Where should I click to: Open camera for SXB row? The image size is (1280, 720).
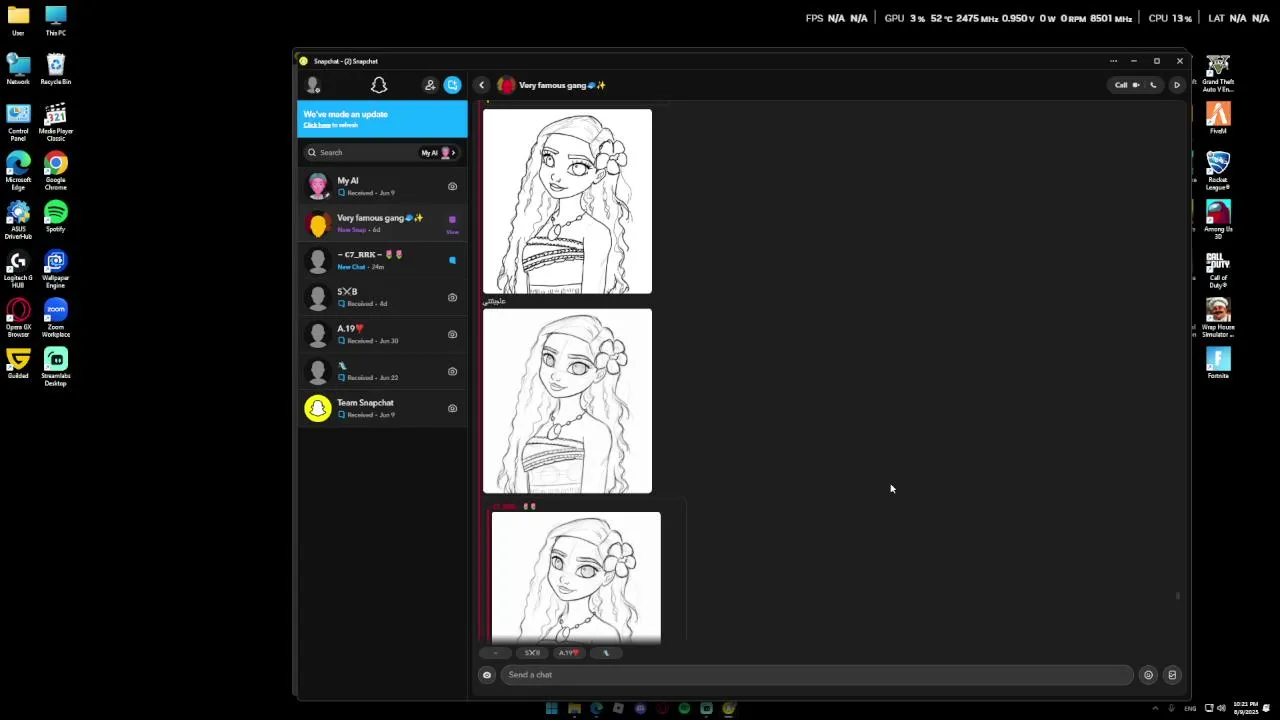tap(452, 297)
